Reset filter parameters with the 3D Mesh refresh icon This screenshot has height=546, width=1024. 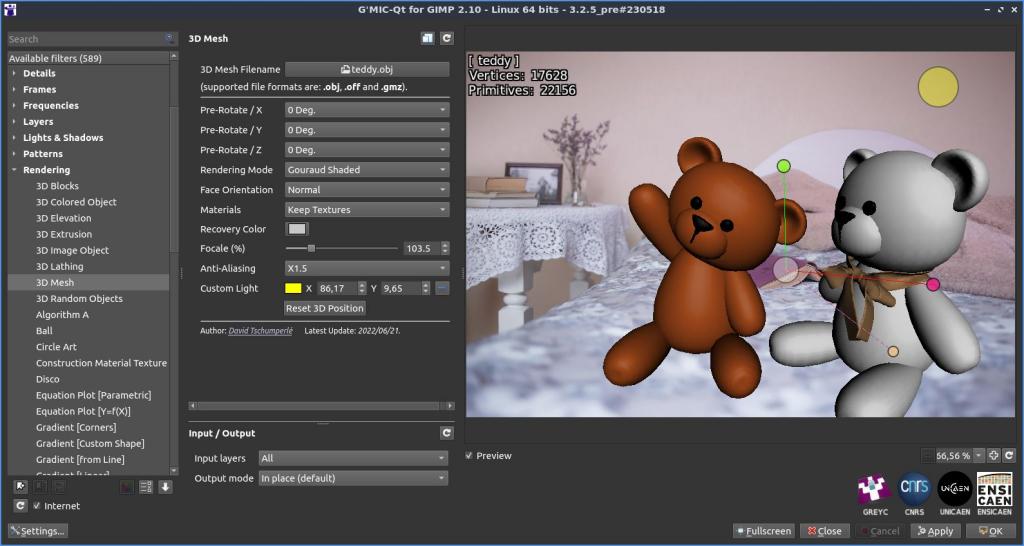447,39
